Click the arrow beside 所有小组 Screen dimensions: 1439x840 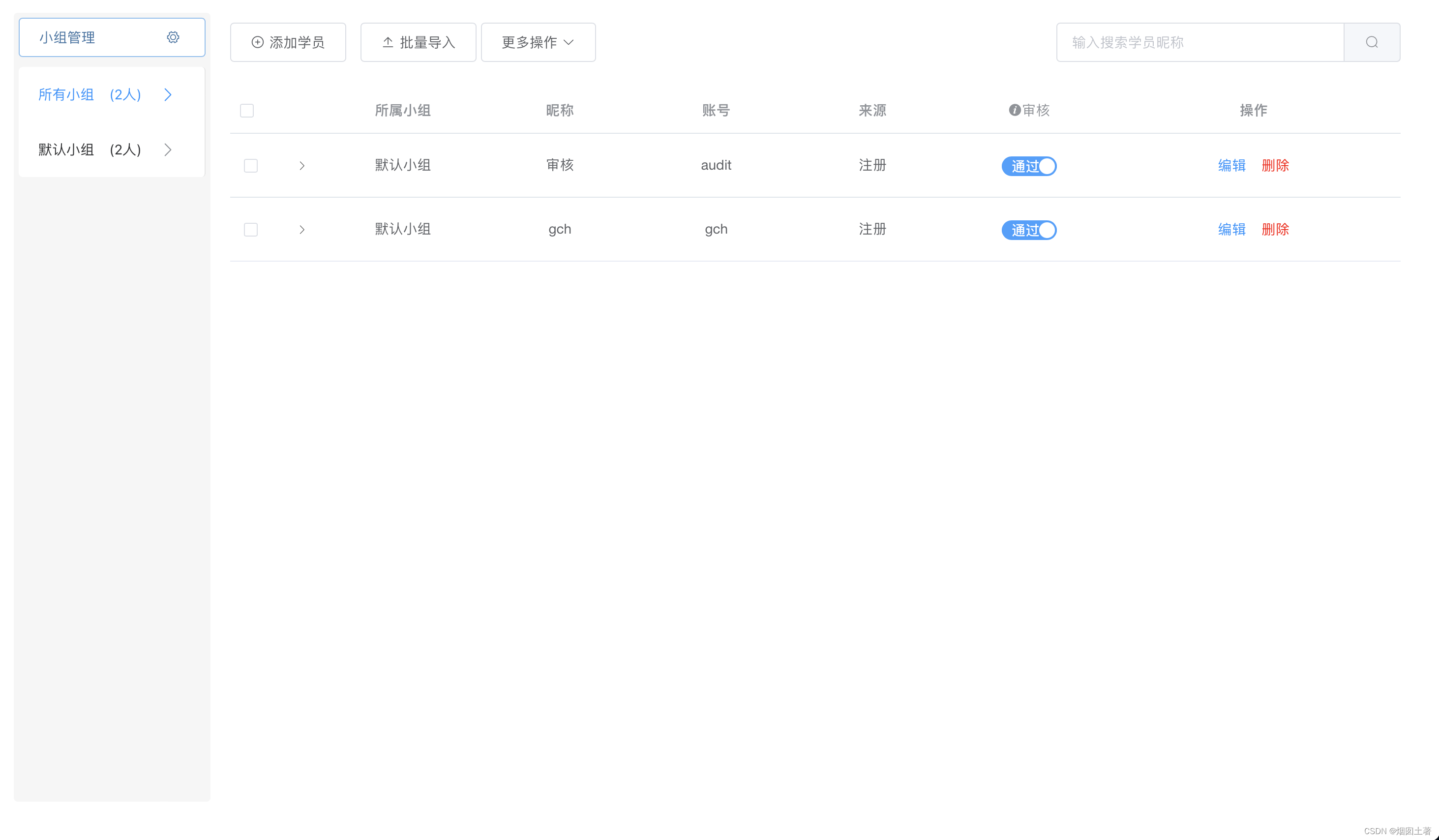(x=168, y=95)
